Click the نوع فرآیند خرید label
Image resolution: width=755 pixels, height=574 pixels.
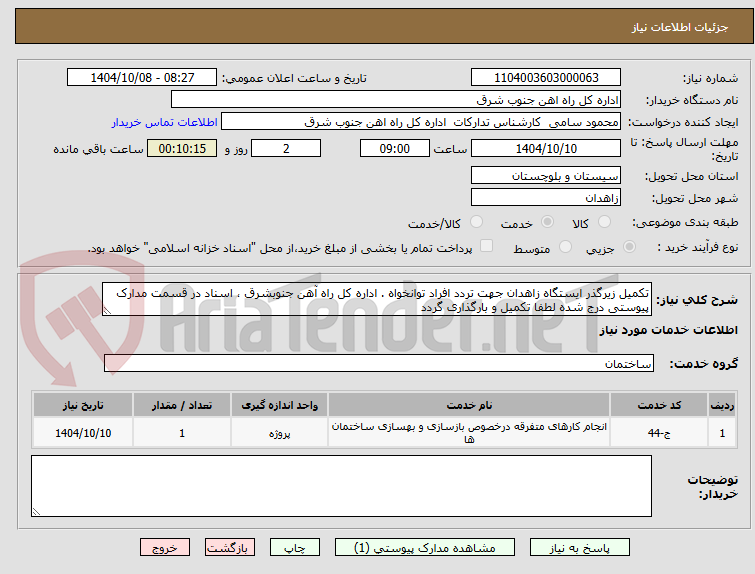pyautogui.click(x=698, y=247)
